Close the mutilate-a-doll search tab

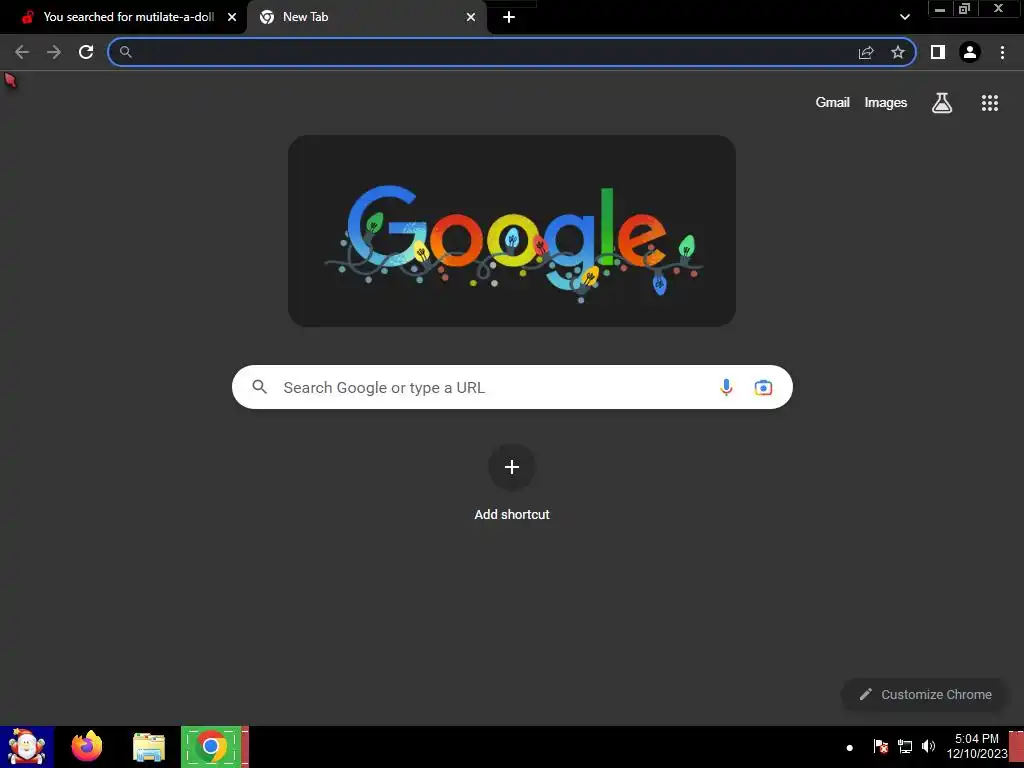pos(232,17)
